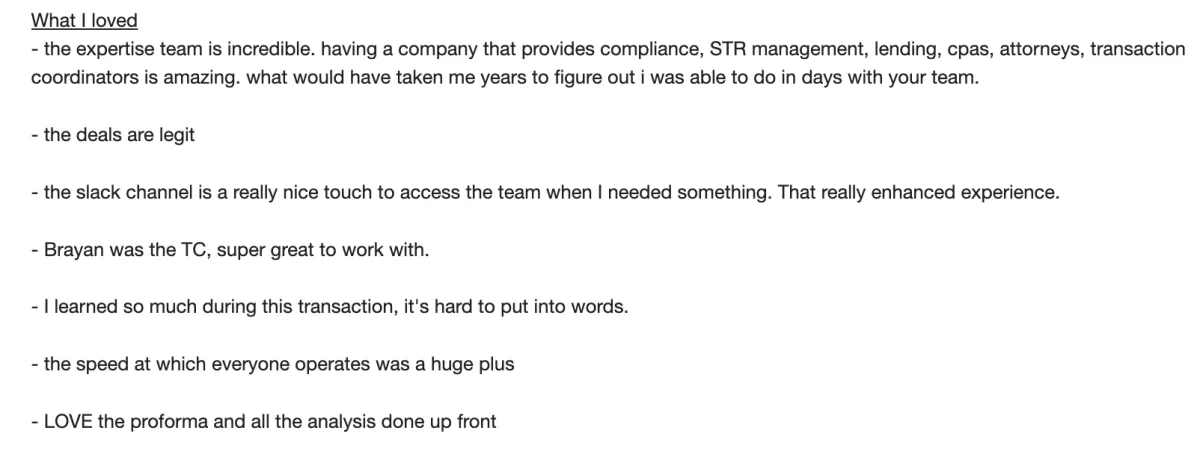
Task: Click the underlined 'What I loved' heading
Action: pos(84,20)
